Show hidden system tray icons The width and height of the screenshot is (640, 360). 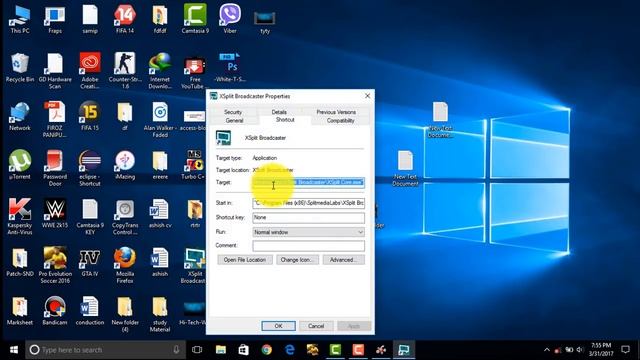coord(547,350)
